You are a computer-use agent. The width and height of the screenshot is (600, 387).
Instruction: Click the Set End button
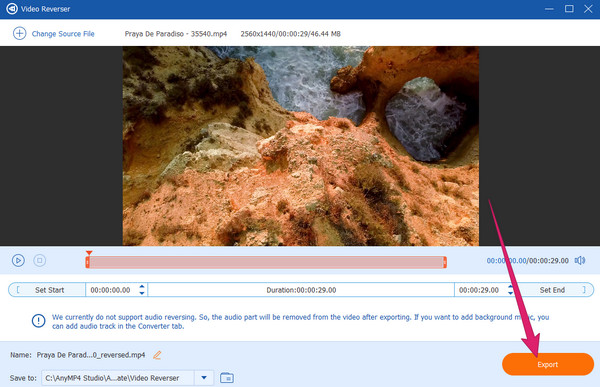click(552, 290)
